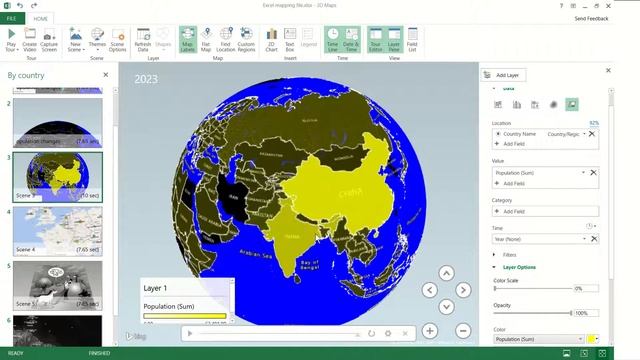The image size is (640, 360).
Task: Toggle the Layer Pane
Action: click(394, 40)
